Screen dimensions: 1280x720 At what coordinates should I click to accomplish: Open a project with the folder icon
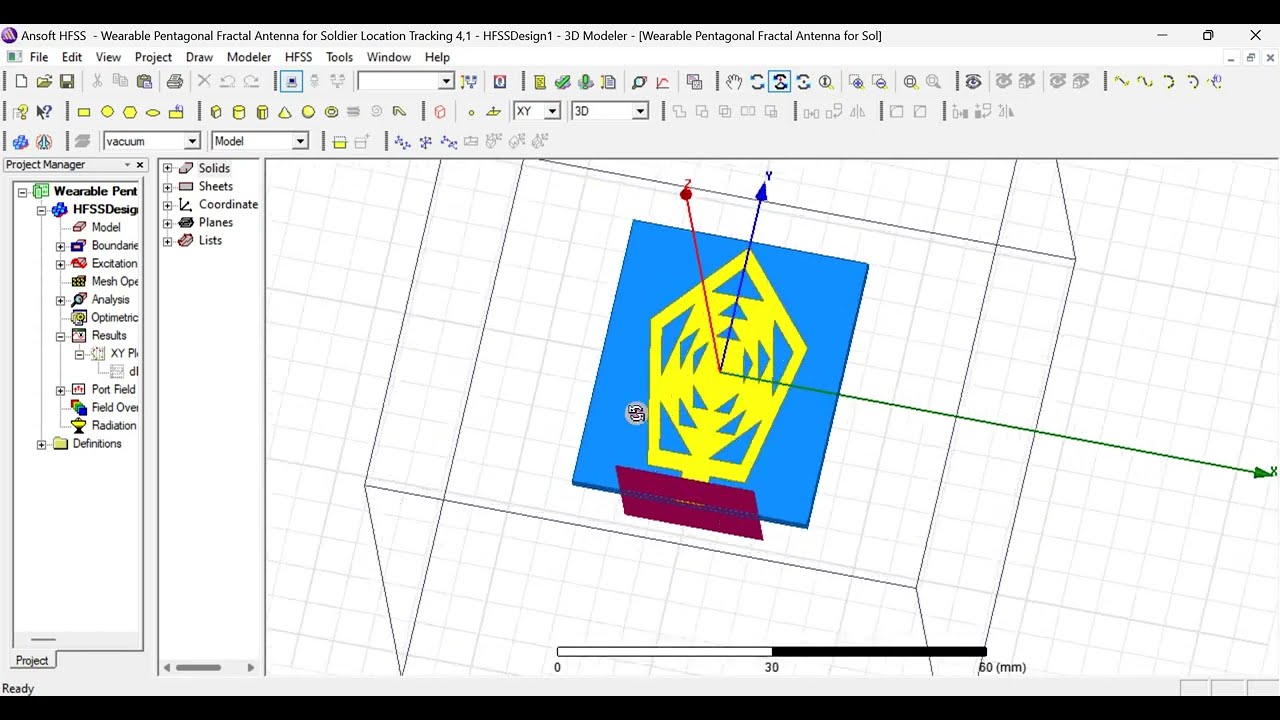click(x=44, y=82)
